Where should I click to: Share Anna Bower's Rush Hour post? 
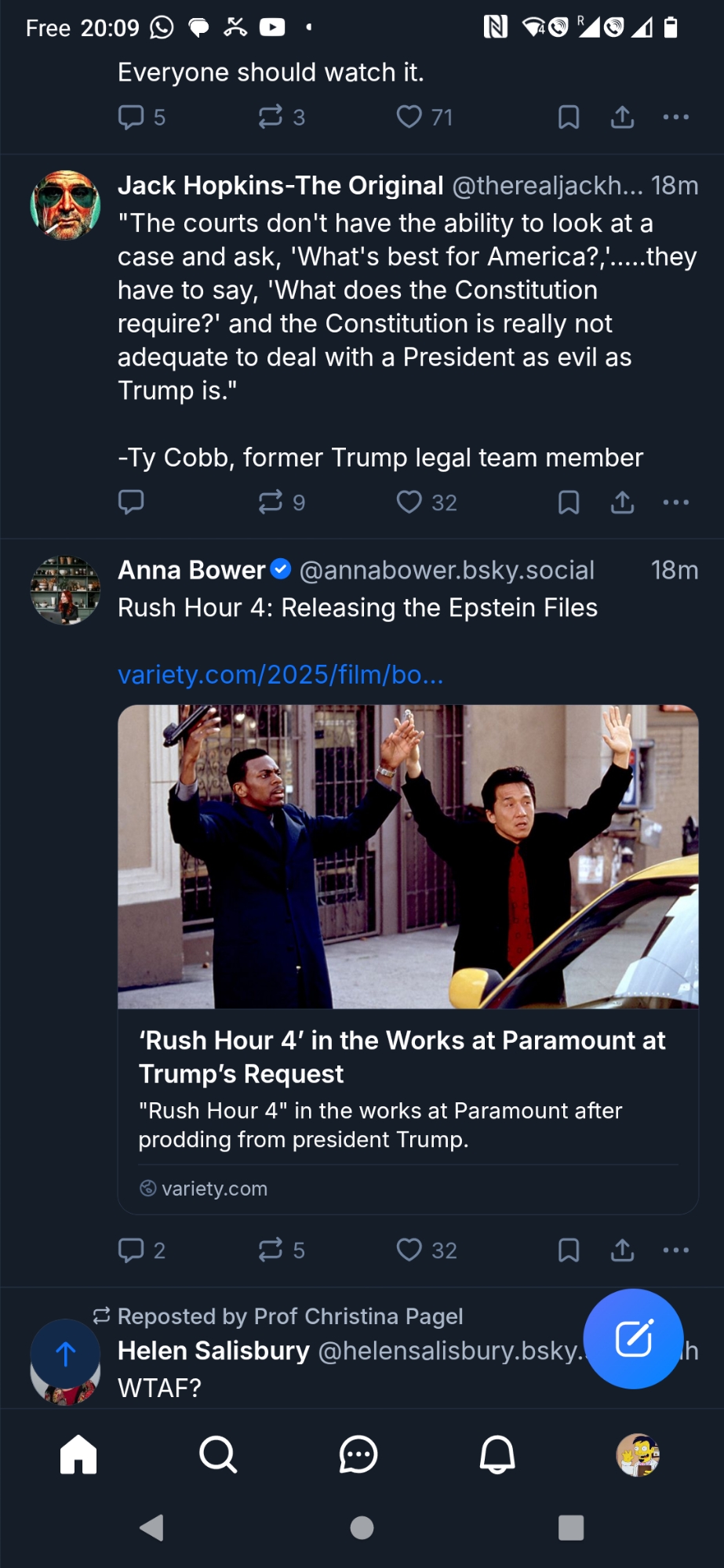click(623, 1250)
